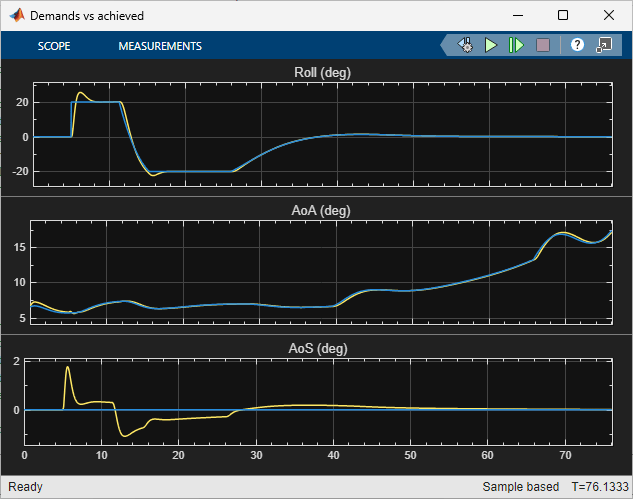The height and width of the screenshot is (499, 633).
Task: Open scope configuration settings gear icon
Action: point(465,45)
